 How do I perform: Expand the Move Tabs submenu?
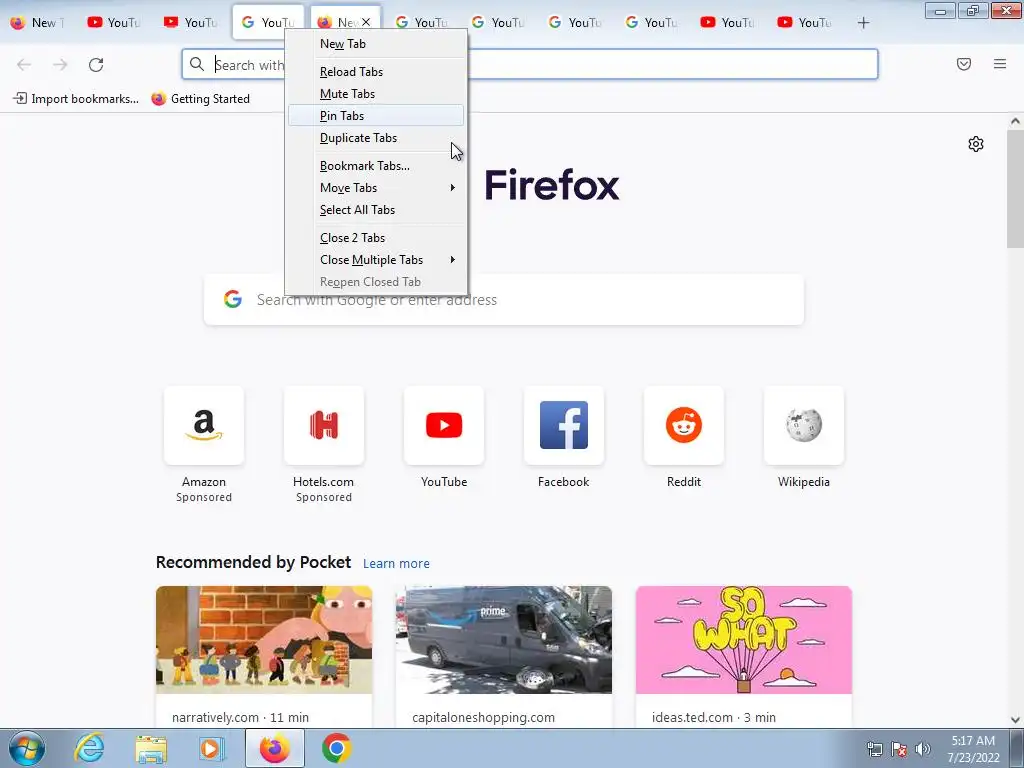[376, 188]
